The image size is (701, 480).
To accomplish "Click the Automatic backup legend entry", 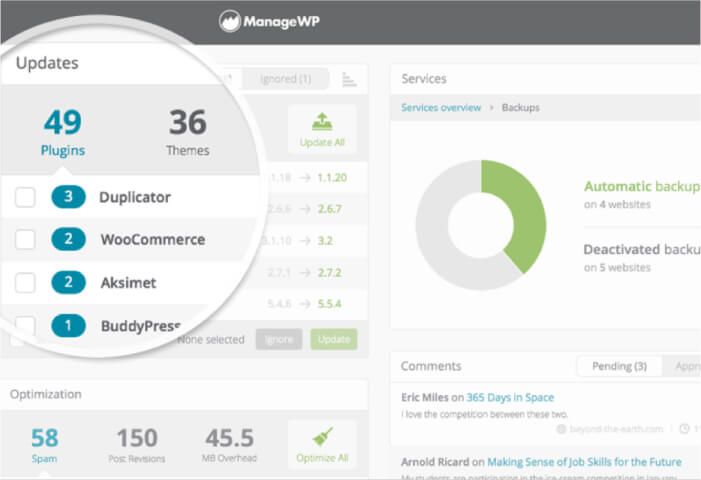I will click(x=642, y=194).
